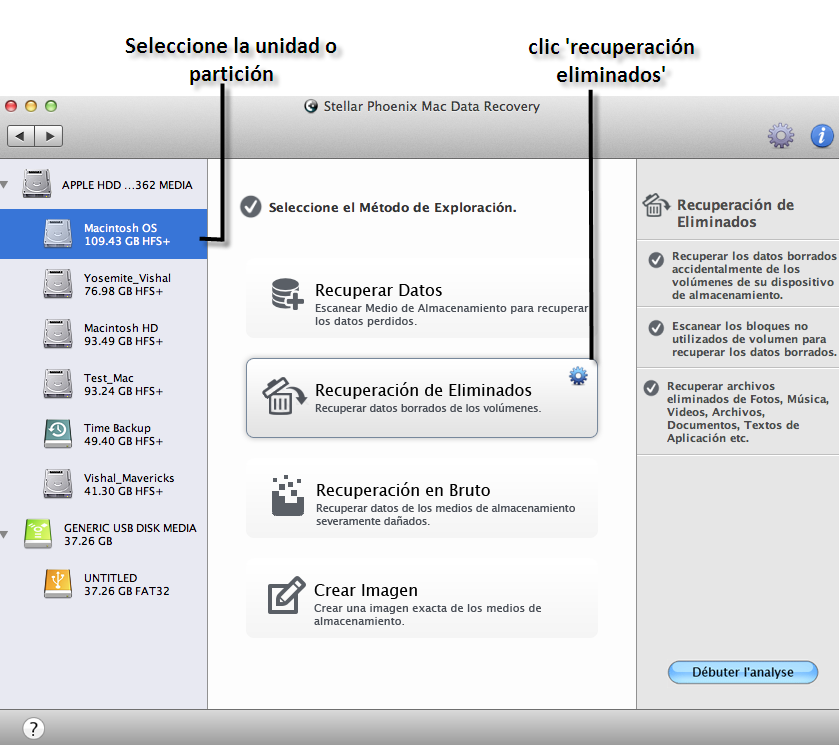Zoom window with green button
Viewport: 839px width, 745px height.
coord(51,106)
